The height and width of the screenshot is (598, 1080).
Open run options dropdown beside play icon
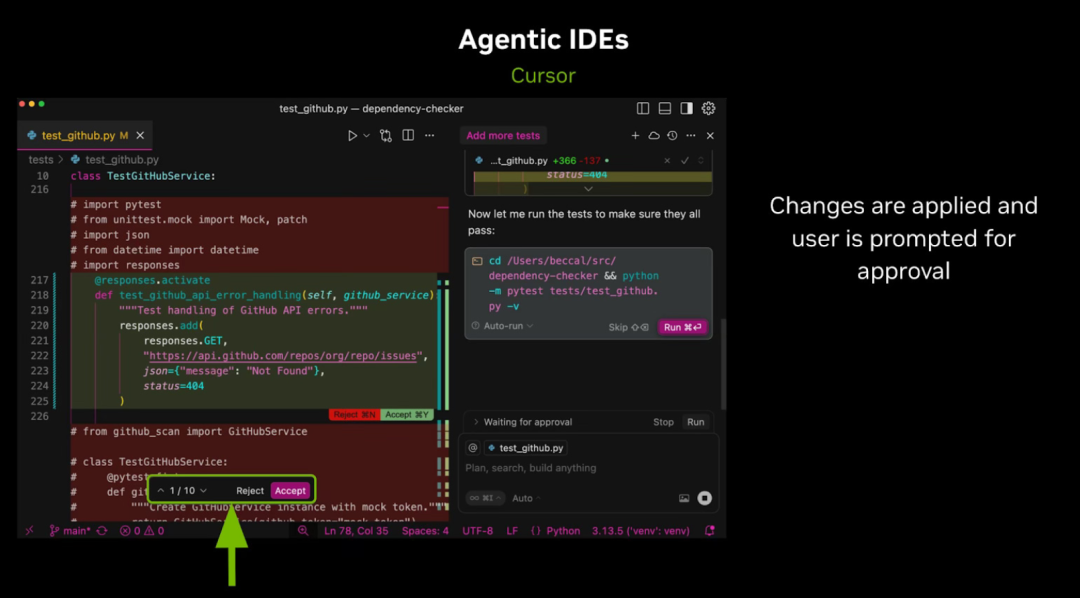366,136
